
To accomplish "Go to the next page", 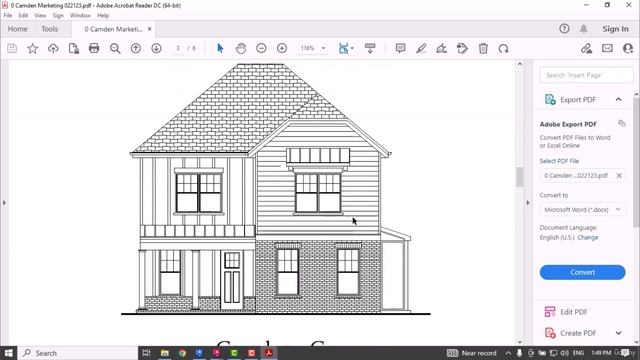I will pyautogui.click(x=156, y=48).
